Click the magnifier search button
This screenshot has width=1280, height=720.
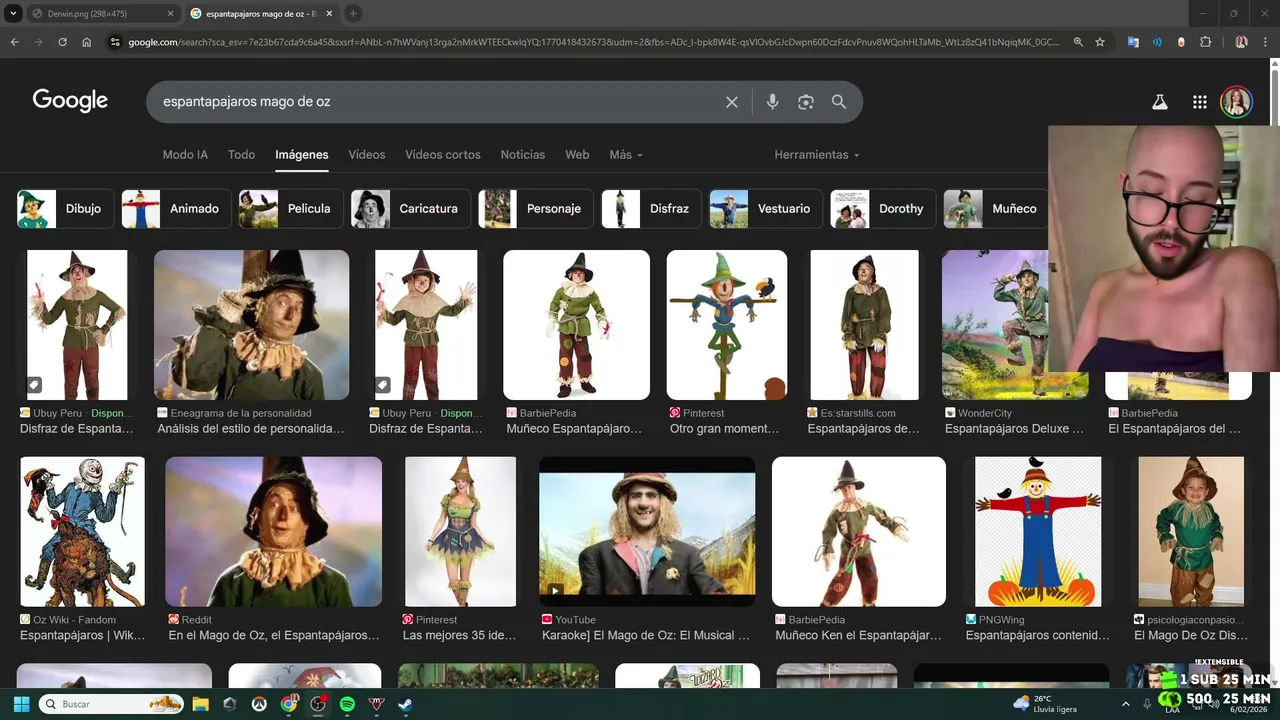coord(839,102)
